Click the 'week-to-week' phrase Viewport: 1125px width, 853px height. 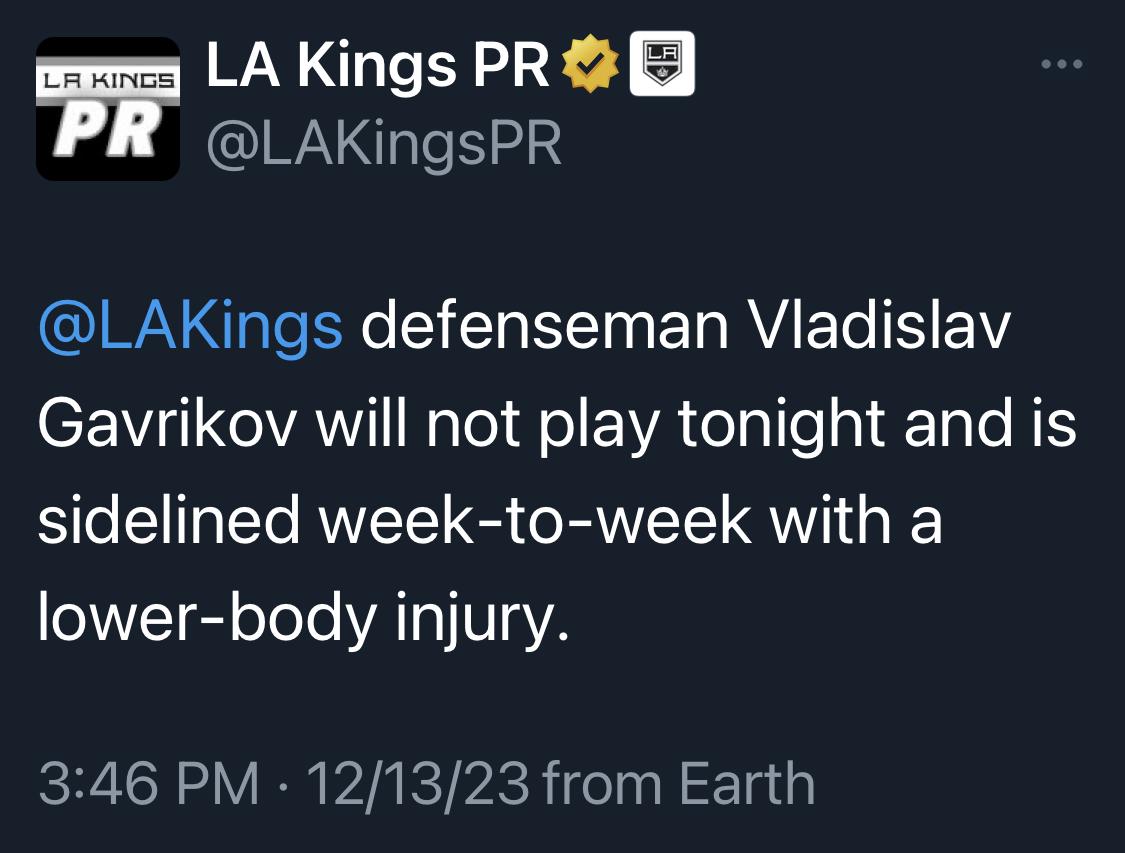(x=535, y=521)
